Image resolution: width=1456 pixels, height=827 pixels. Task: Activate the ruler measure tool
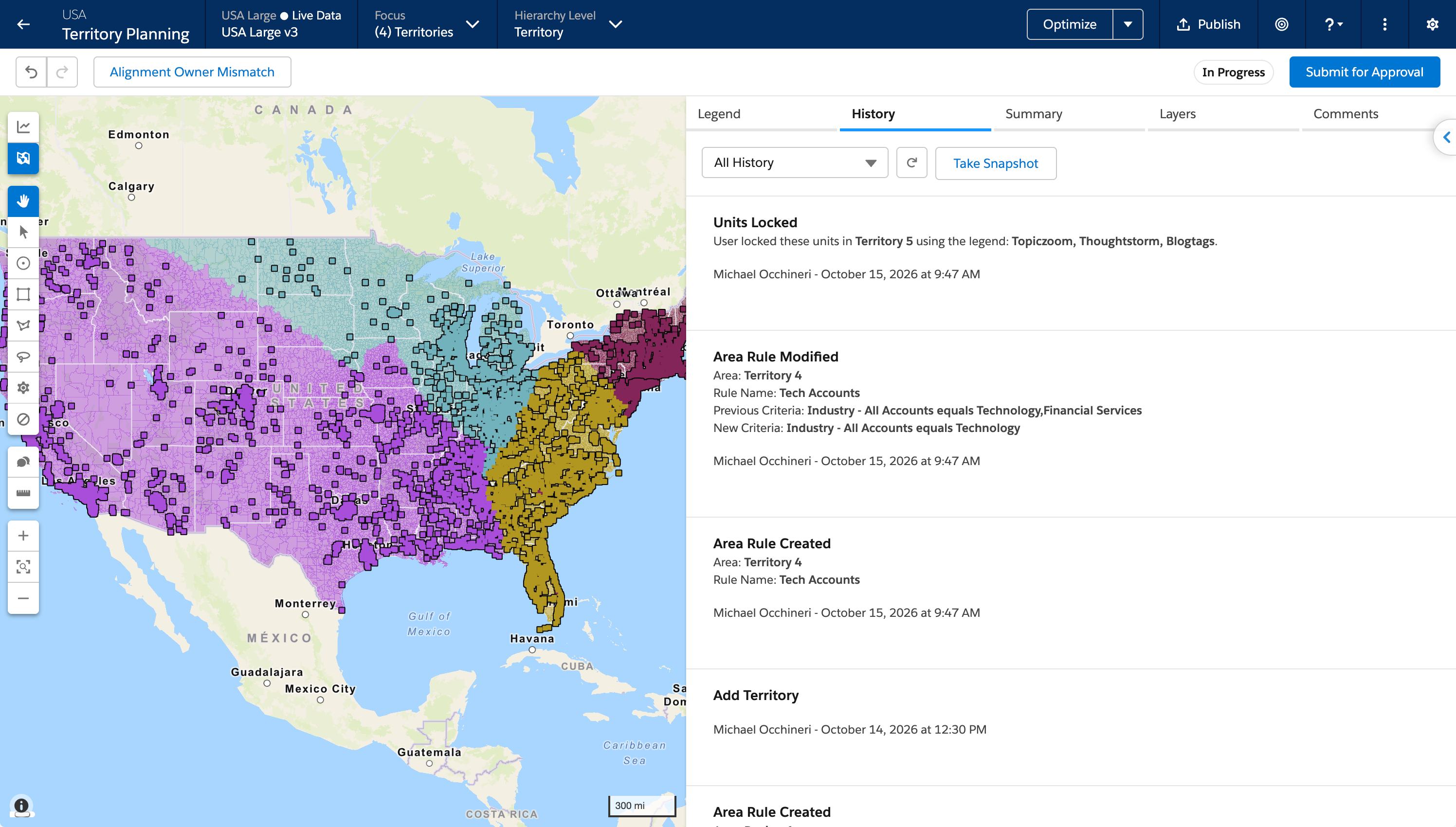[23, 493]
